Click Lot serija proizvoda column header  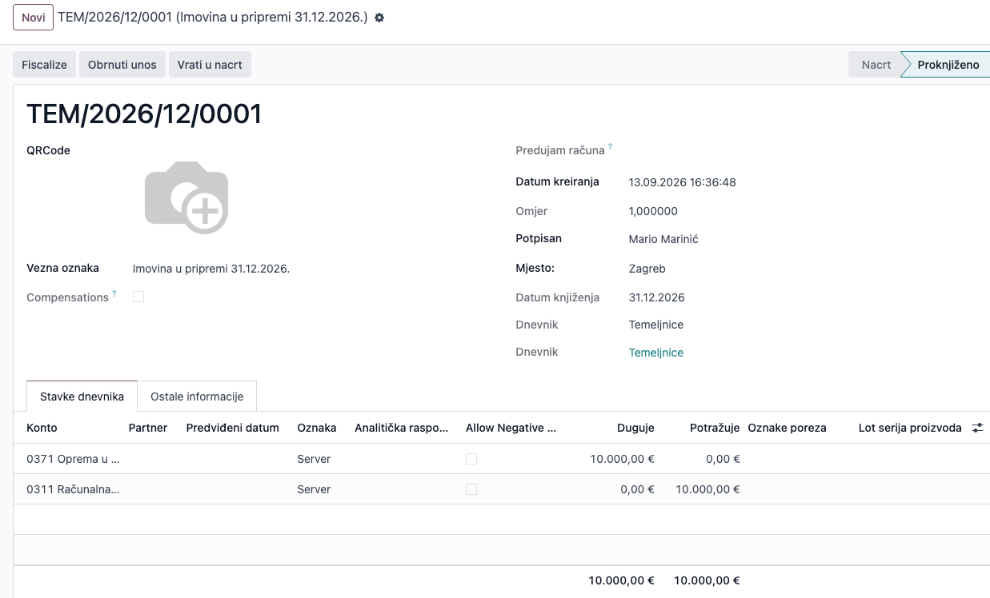pos(910,428)
